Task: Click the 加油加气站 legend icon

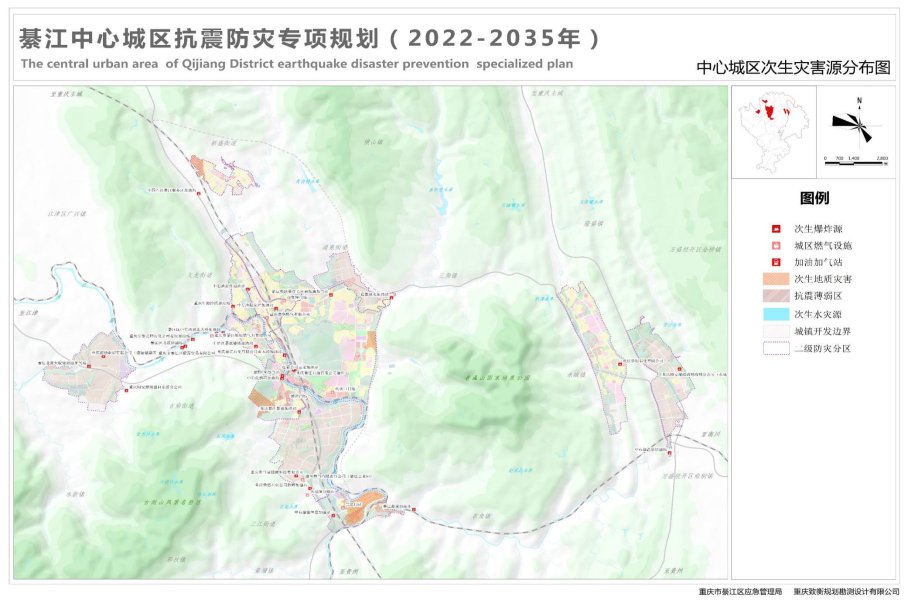Action: [775, 261]
